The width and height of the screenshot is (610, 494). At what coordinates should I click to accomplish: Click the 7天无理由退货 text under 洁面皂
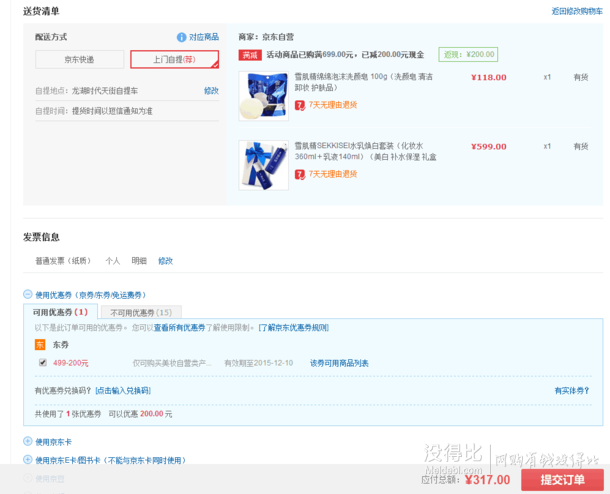coord(333,105)
